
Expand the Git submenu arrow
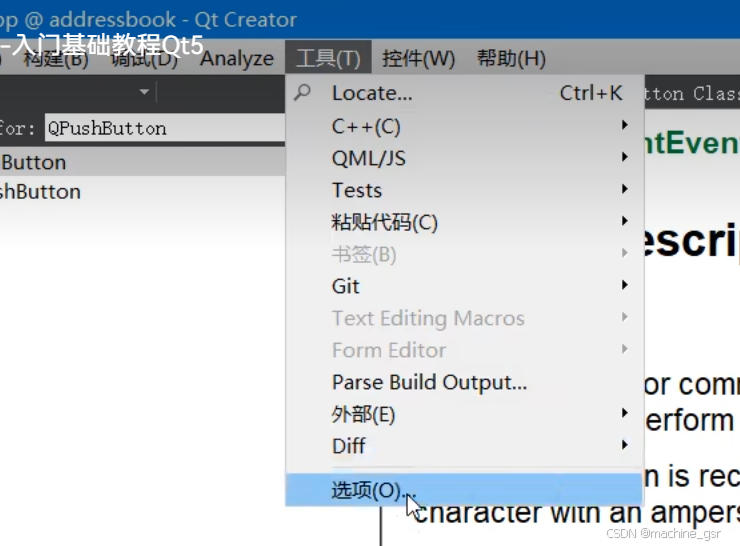pos(624,285)
